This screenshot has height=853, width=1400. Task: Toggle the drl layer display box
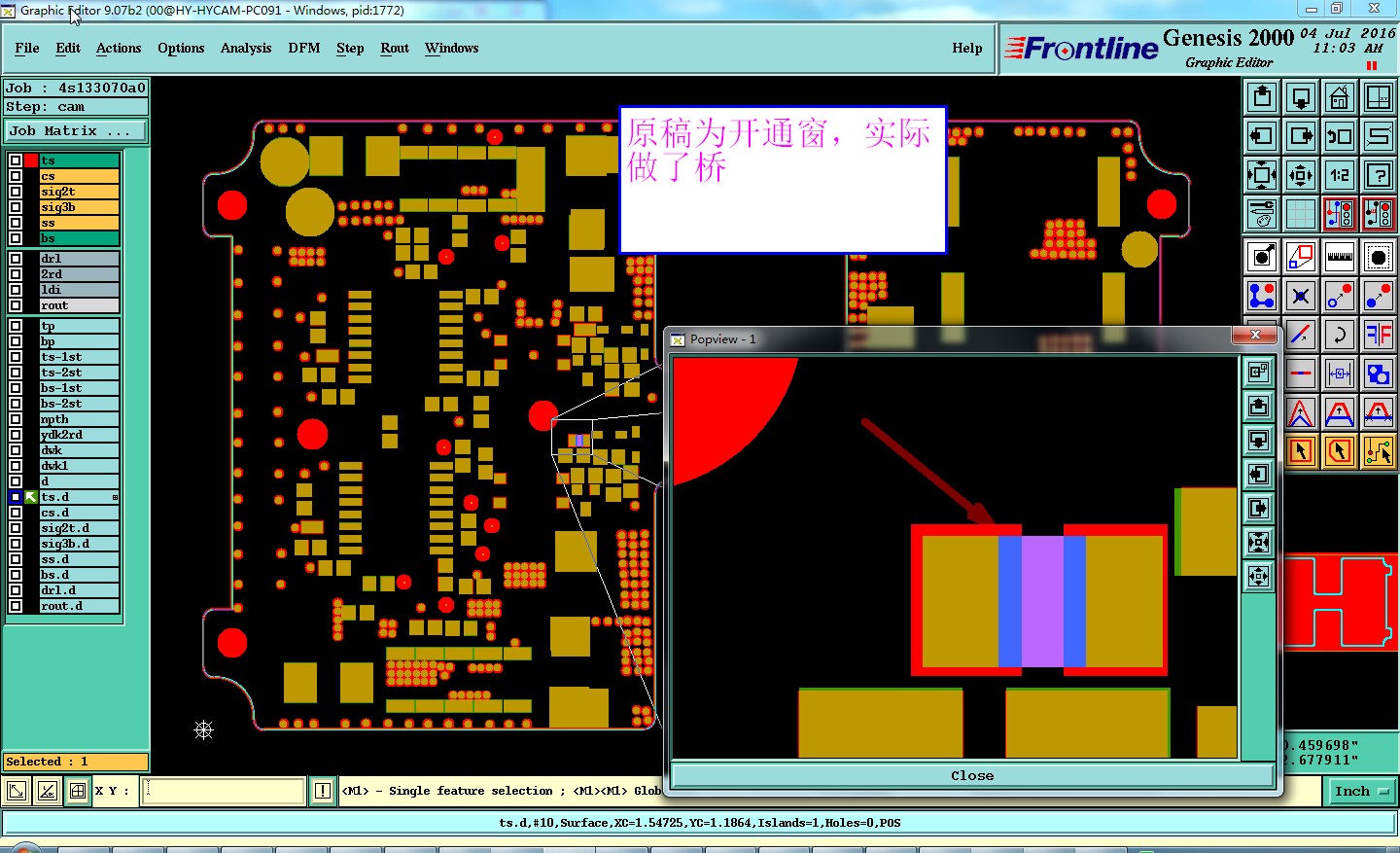coord(16,259)
